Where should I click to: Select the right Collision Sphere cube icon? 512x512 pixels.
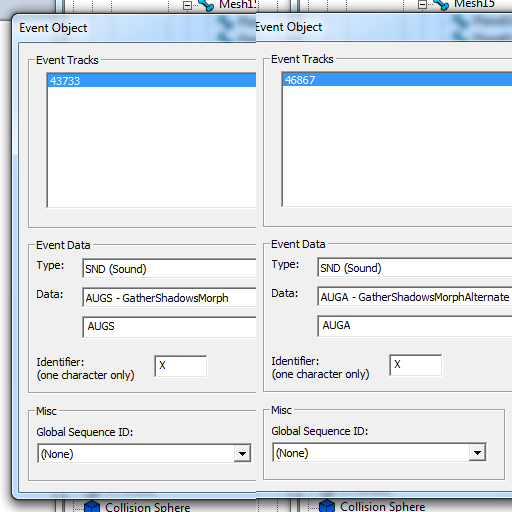(x=327, y=506)
